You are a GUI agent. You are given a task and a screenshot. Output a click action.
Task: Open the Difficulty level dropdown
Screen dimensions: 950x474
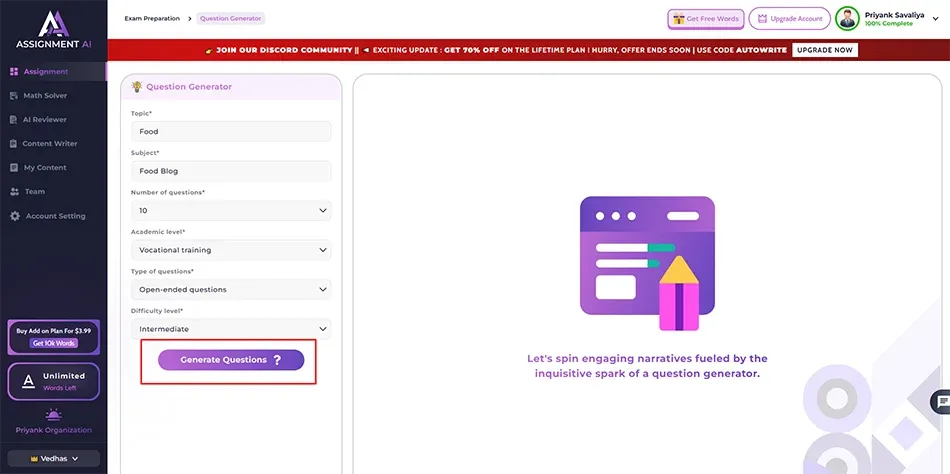coord(231,329)
